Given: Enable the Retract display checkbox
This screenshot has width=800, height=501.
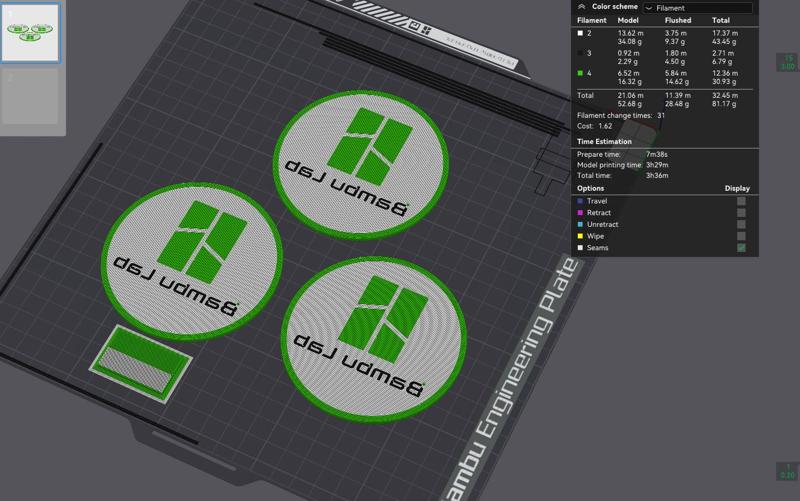Looking at the screenshot, I should (741, 213).
